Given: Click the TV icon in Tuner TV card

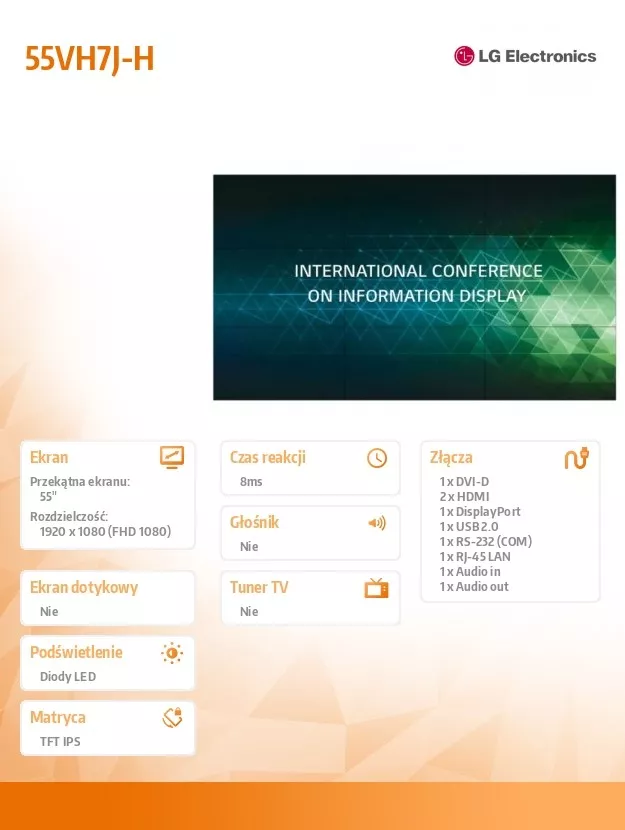Looking at the screenshot, I should tap(376, 588).
